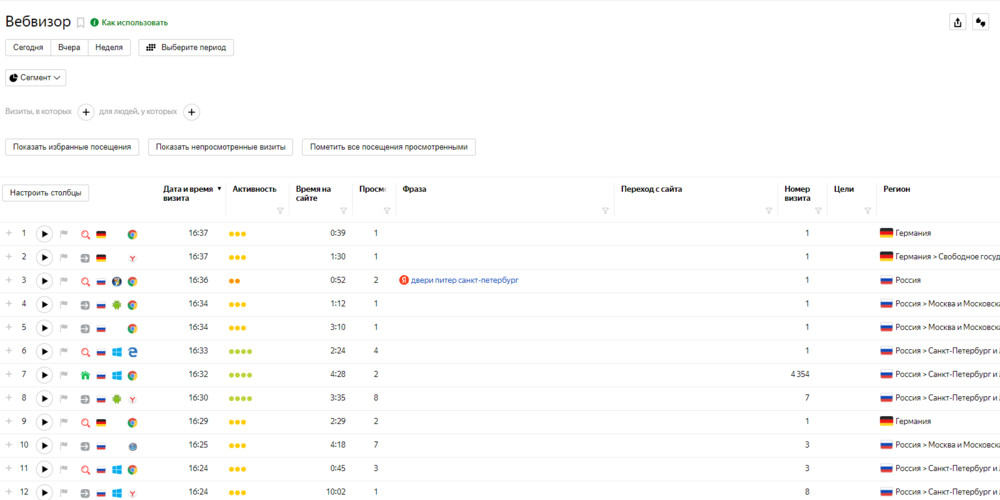Click Пометить все посещения просмотренными button
Screen dimensions: 1000x500
tap(389, 147)
